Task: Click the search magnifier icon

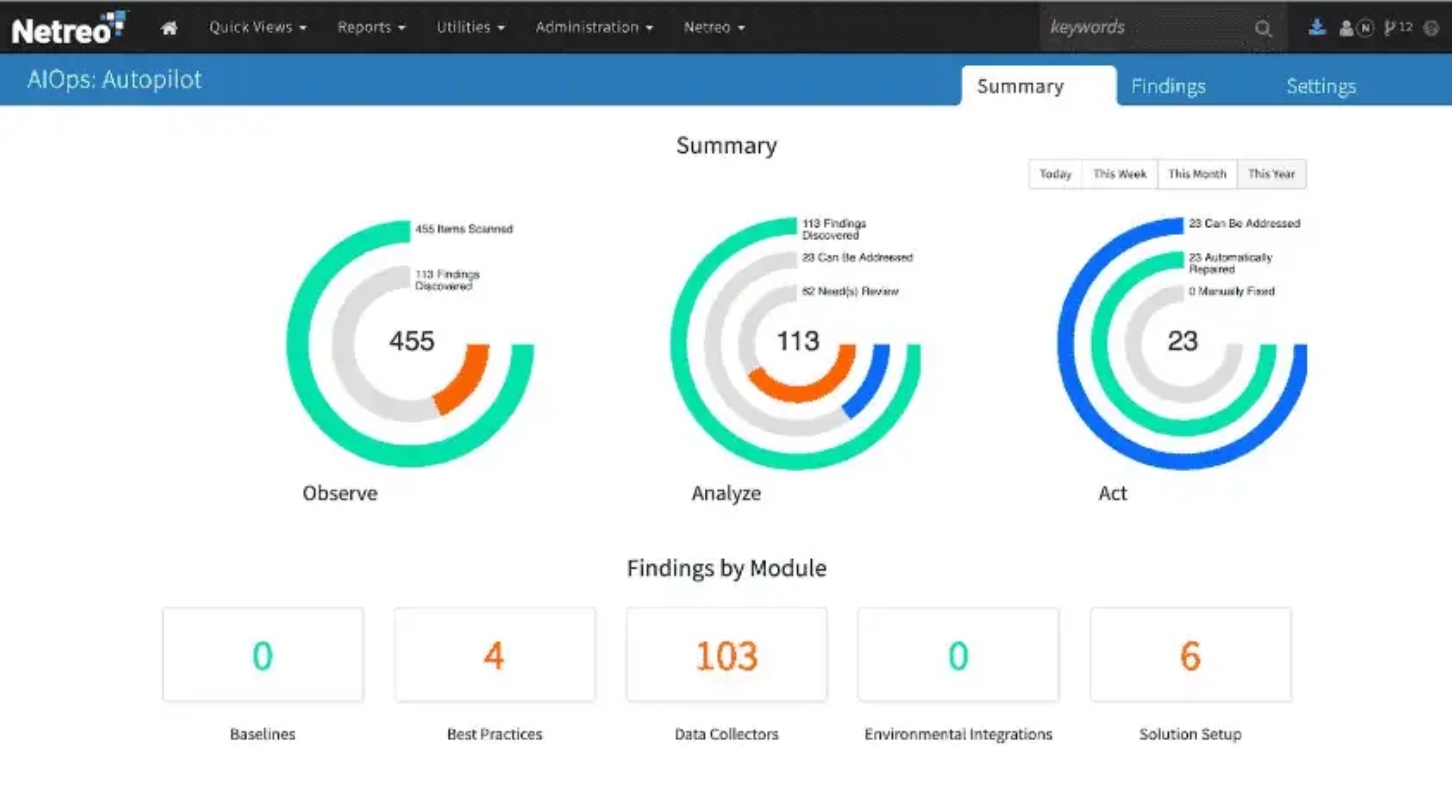Action: click(x=1263, y=29)
